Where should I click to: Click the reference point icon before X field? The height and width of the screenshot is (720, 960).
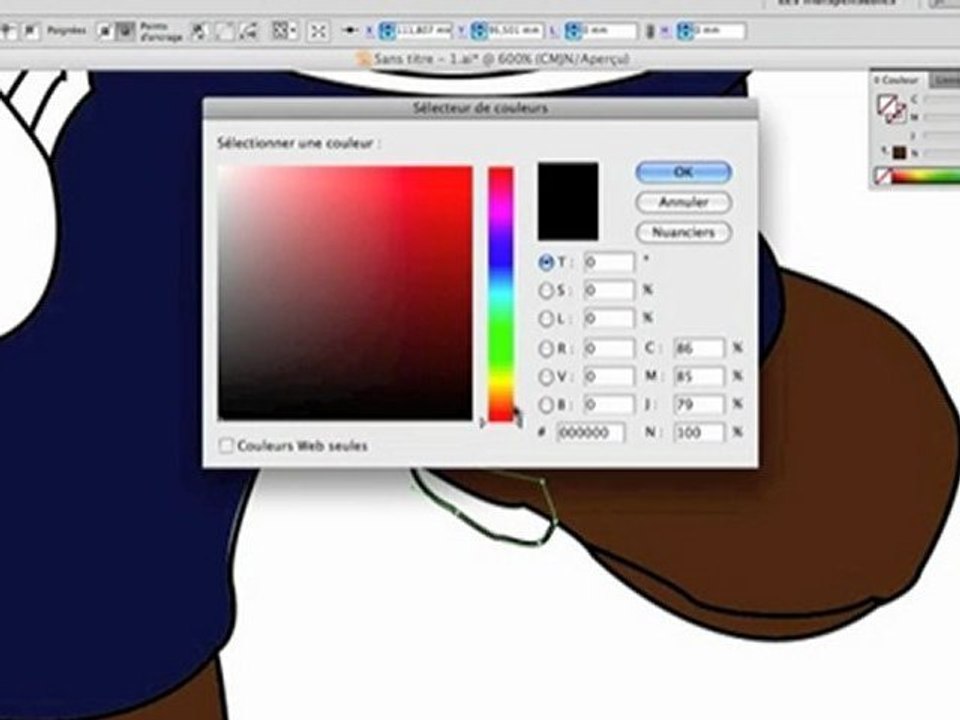click(x=350, y=30)
